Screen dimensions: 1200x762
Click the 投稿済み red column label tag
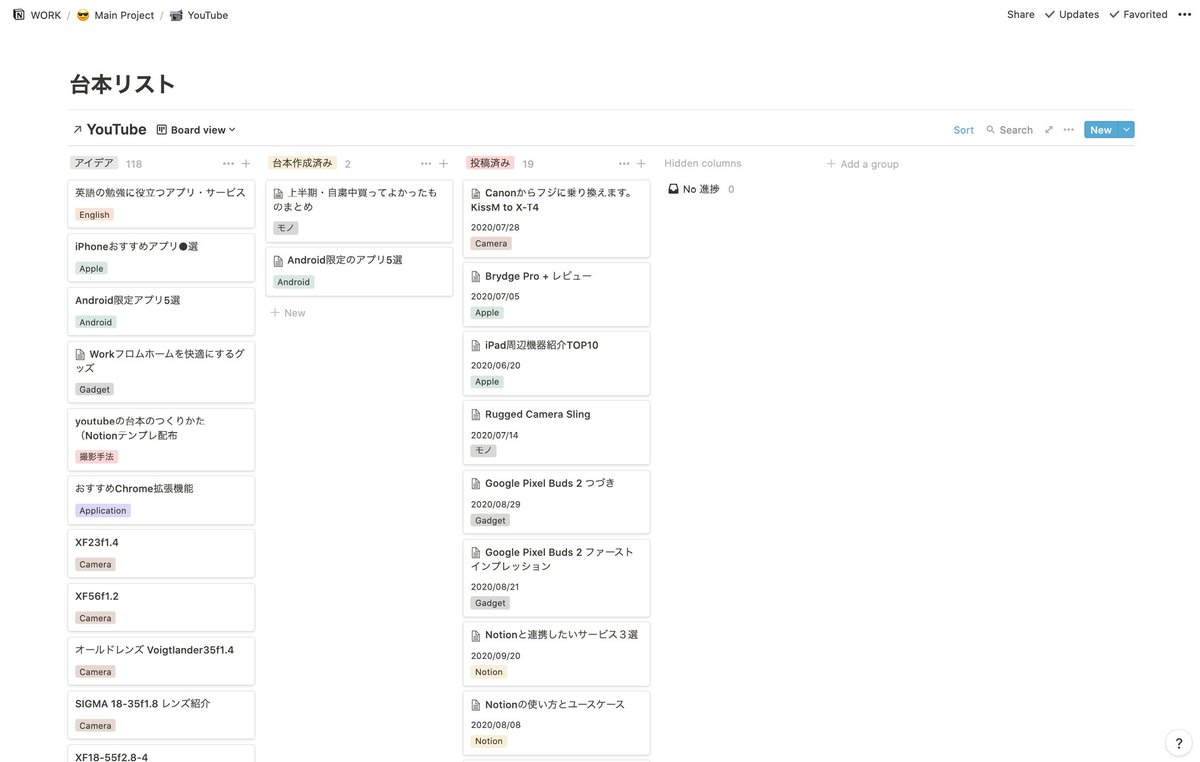[490, 163]
